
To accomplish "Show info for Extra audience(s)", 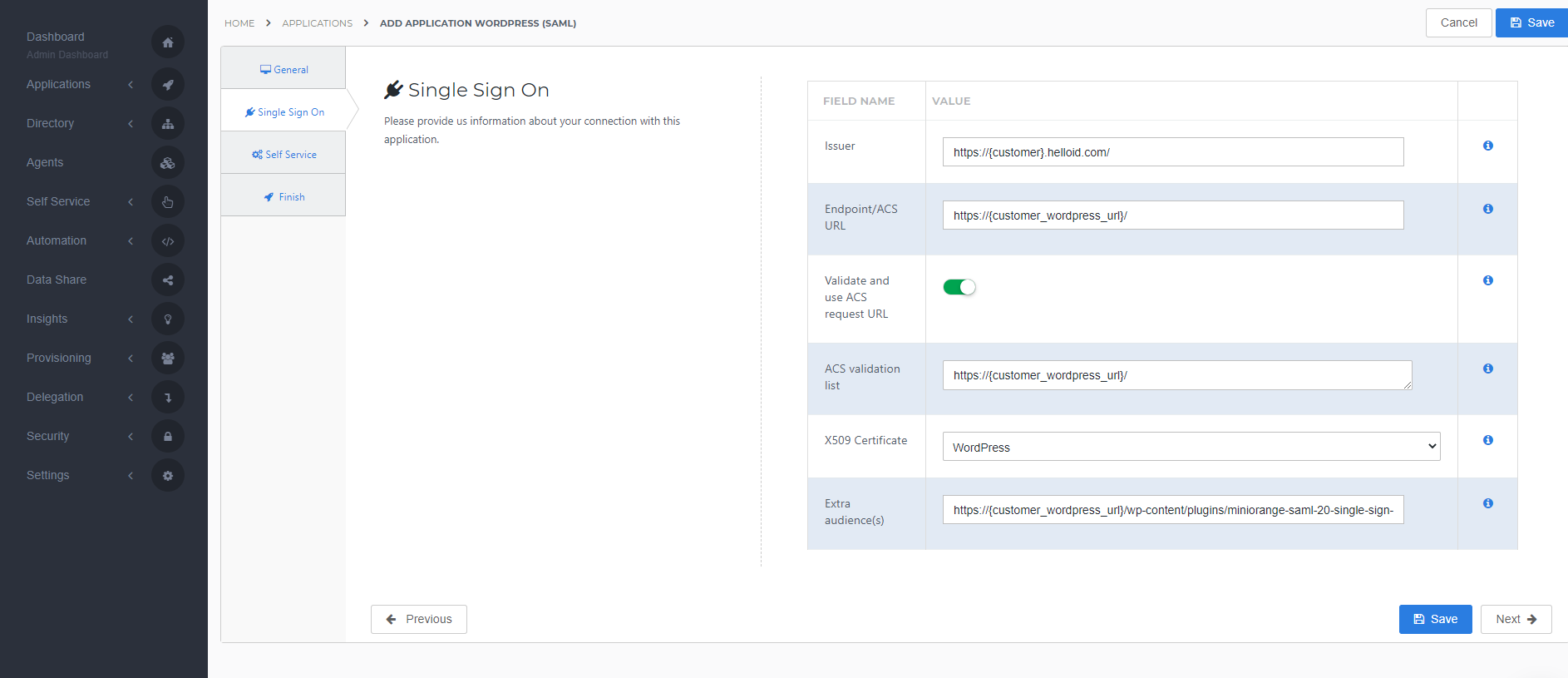I will tap(1488, 503).
